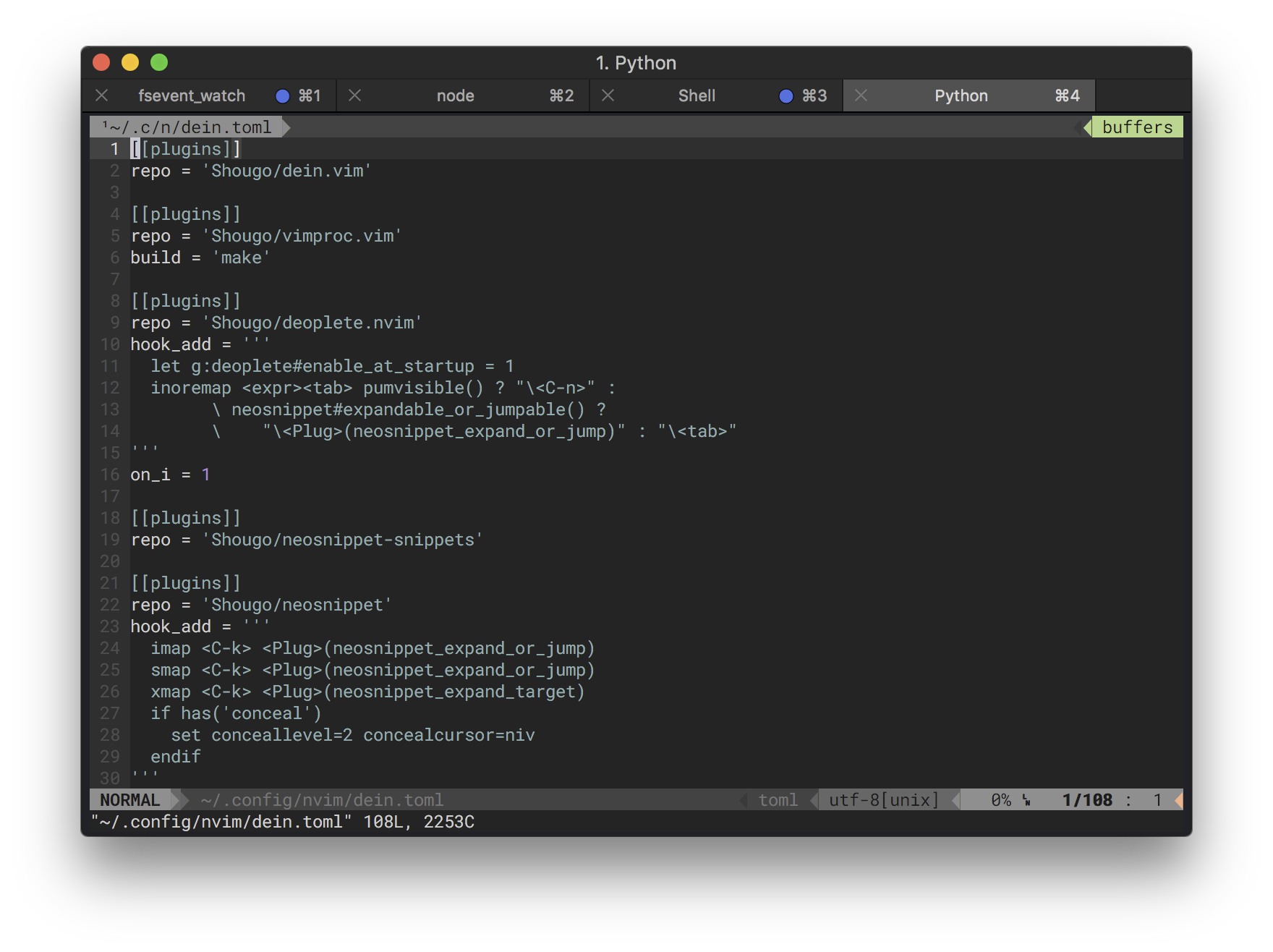Image resolution: width=1273 pixels, height=952 pixels.
Task: Switch to the node tab
Action: 455,95
